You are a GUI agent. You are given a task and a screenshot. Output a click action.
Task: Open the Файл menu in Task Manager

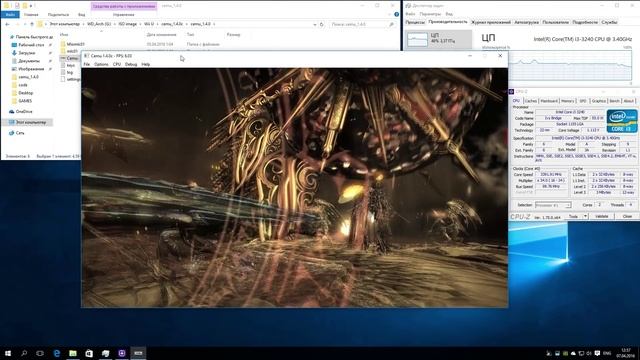pyautogui.click(x=410, y=14)
